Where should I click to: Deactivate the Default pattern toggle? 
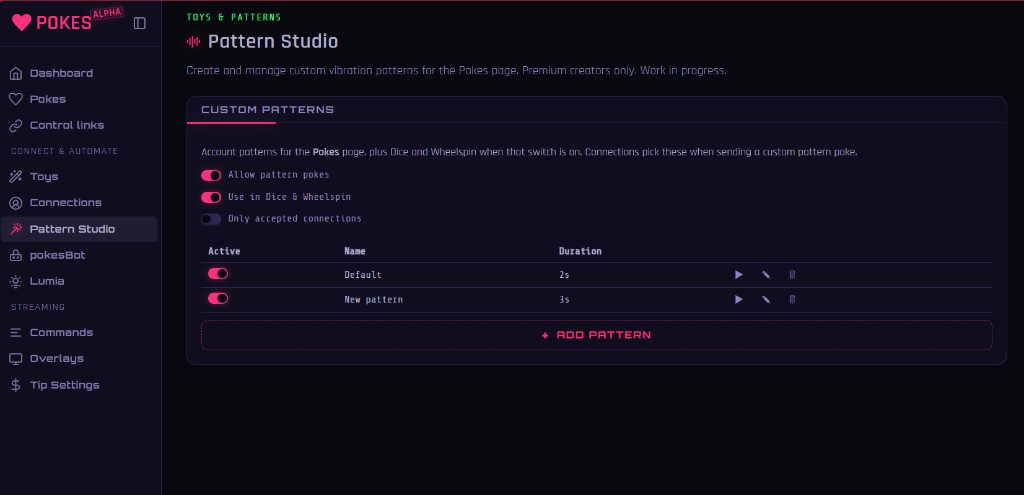218,274
